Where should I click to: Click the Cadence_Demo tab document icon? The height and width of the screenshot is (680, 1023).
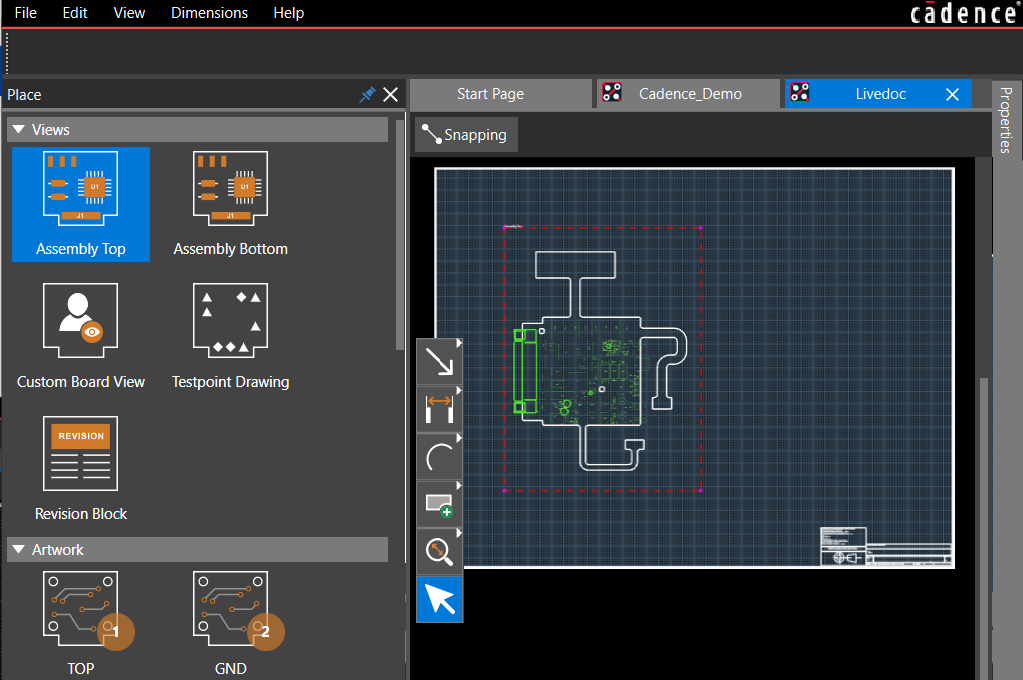pyautogui.click(x=612, y=93)
